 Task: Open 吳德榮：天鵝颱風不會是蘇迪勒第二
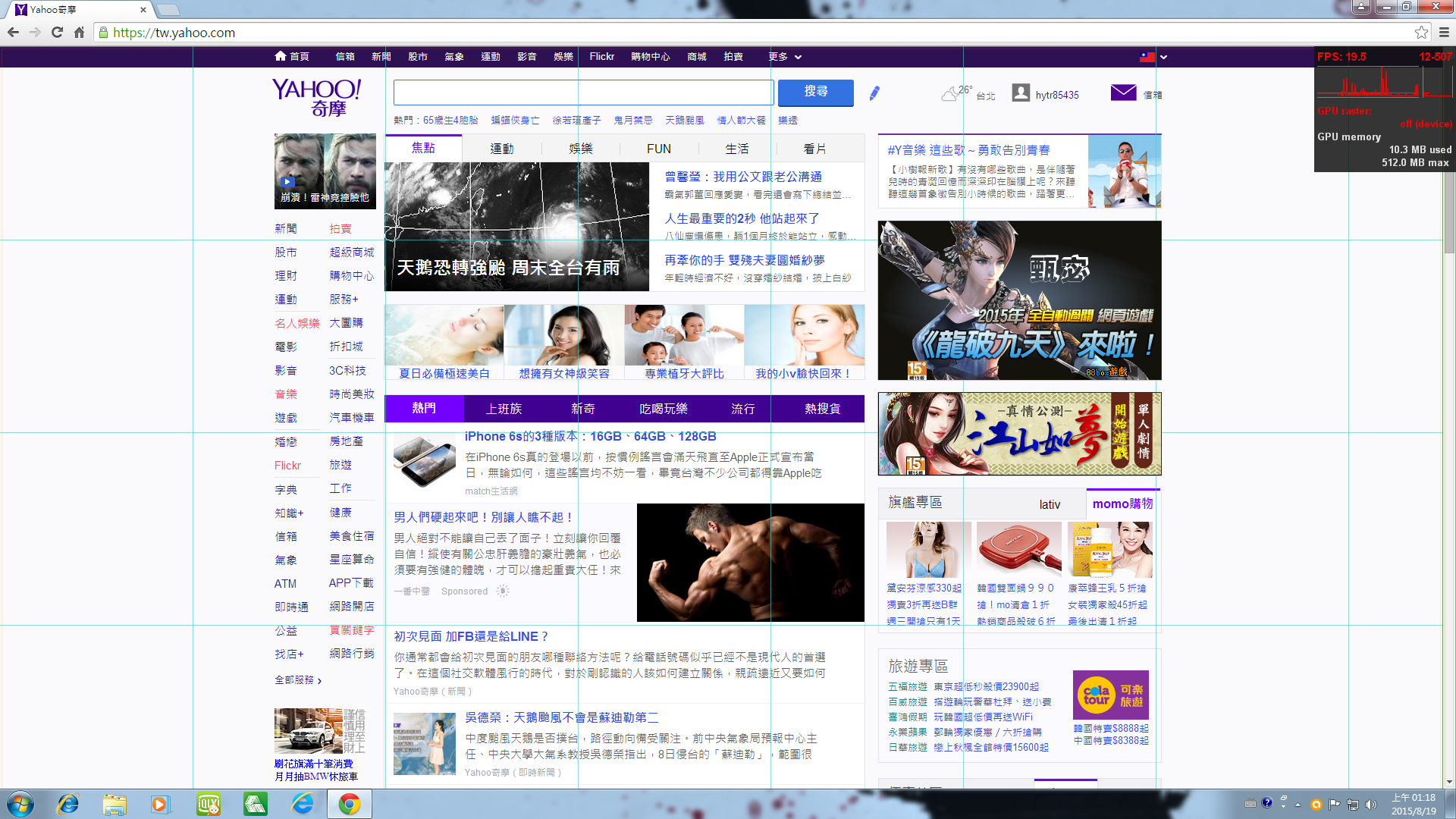click(562, 717)
